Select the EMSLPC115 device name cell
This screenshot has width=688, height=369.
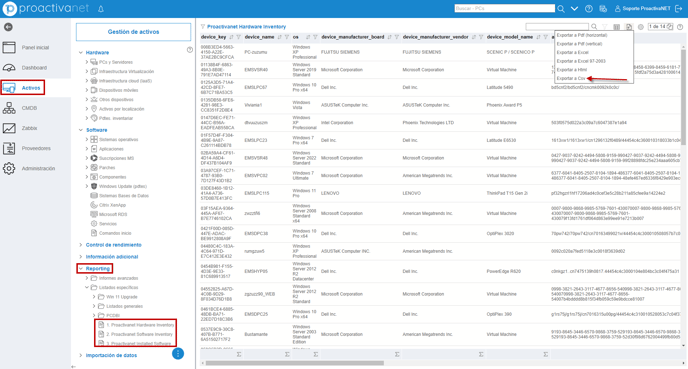[257, 193]
